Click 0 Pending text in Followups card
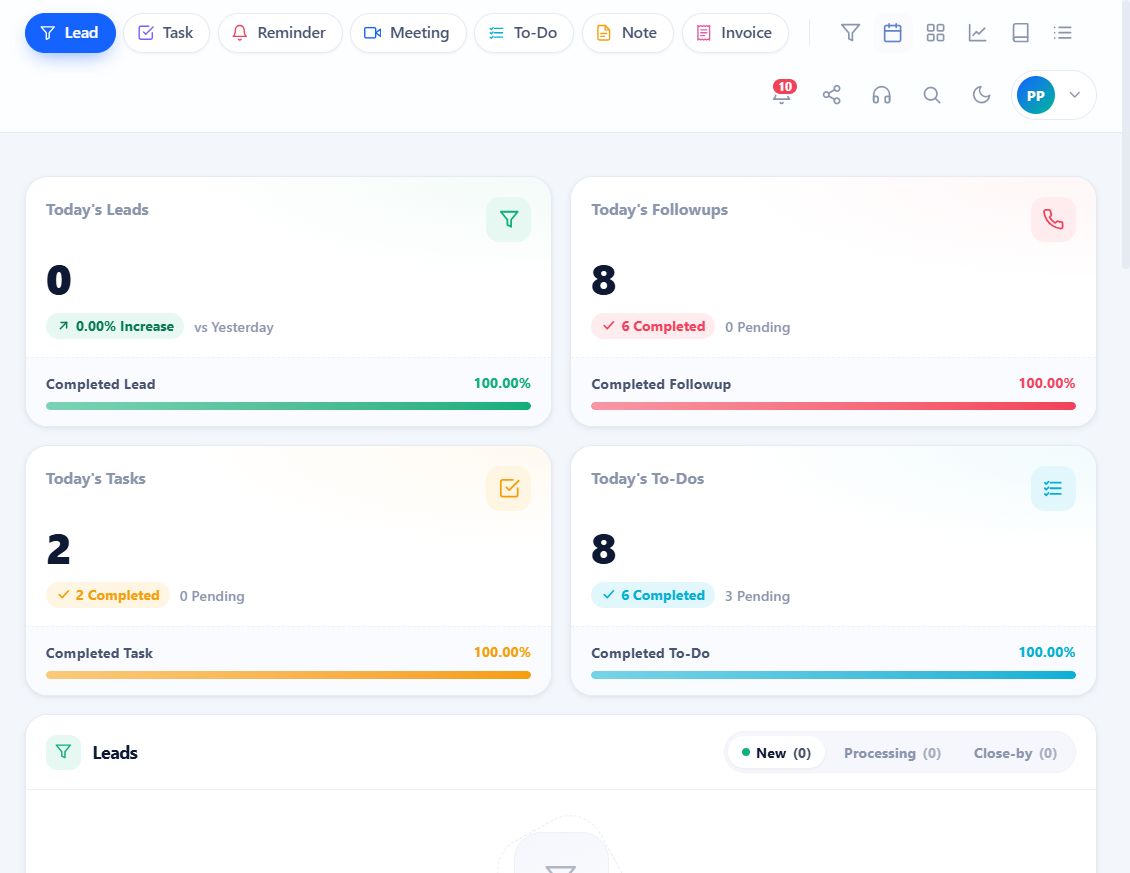The width and height of the screenshot is (1130, 873). pyautogui.click(x=757, y=327)
